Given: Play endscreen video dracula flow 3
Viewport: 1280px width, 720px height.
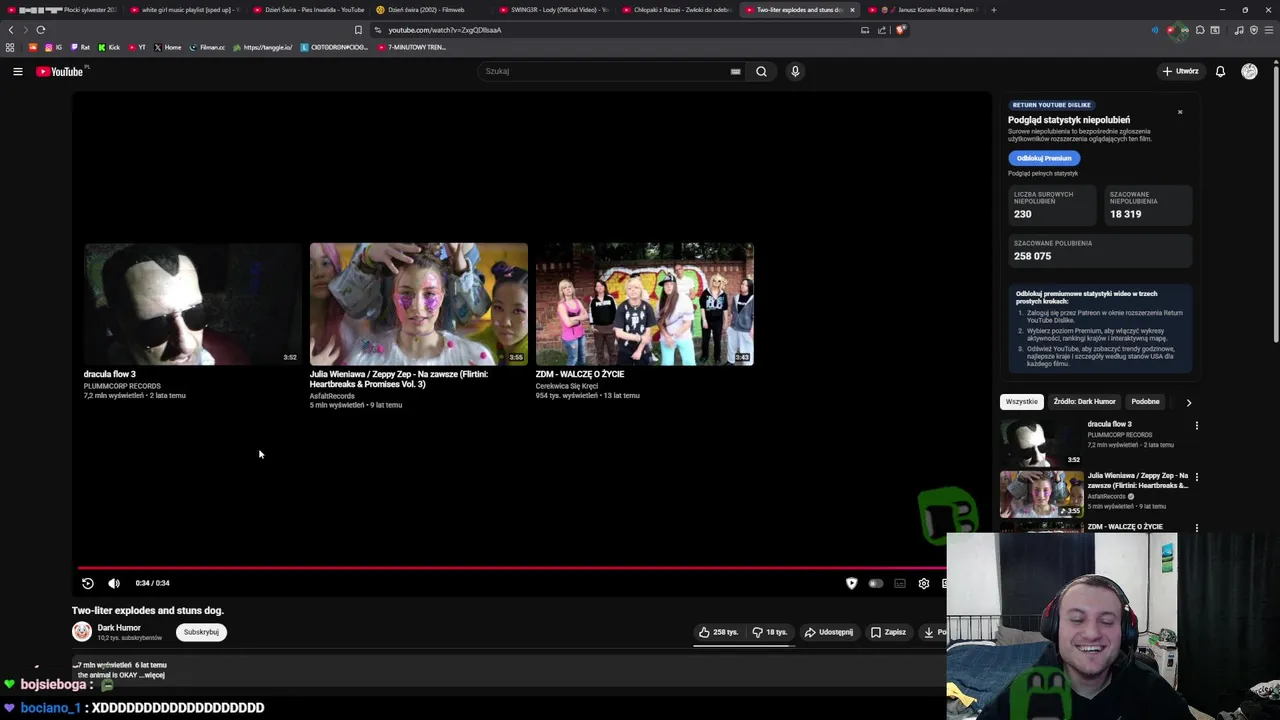Looking at the screenshot, I should (193, 304).
